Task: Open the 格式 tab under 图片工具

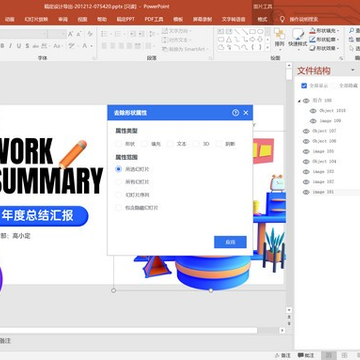Action: click(x=262, y=19)
